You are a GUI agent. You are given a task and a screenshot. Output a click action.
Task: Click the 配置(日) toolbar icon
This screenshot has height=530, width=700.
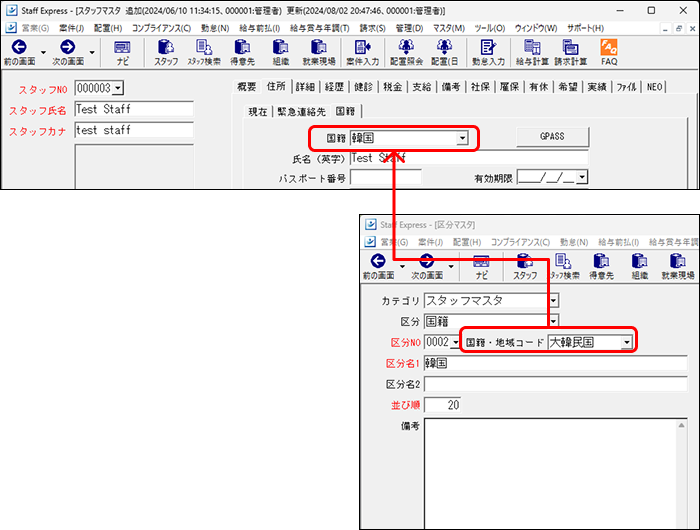tap(446, 51)
